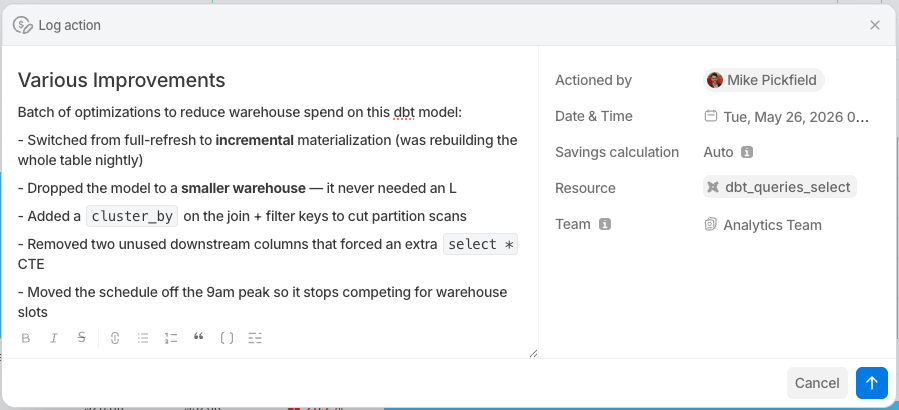Insert a bulleted list
The width and height of the screenshot is (899, 410).
(143, 338)
